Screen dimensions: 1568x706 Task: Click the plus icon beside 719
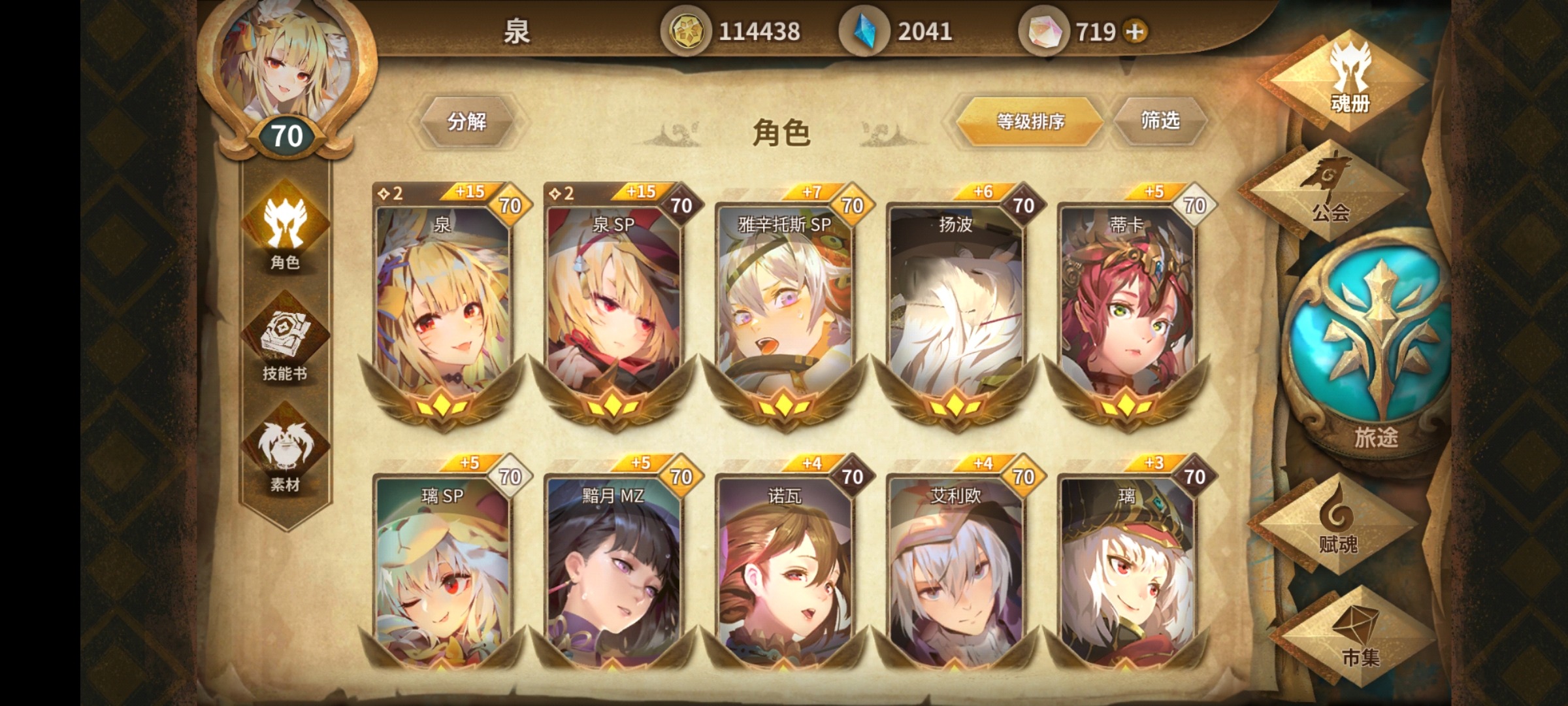pyautogui.click(x=1135, y=31)
